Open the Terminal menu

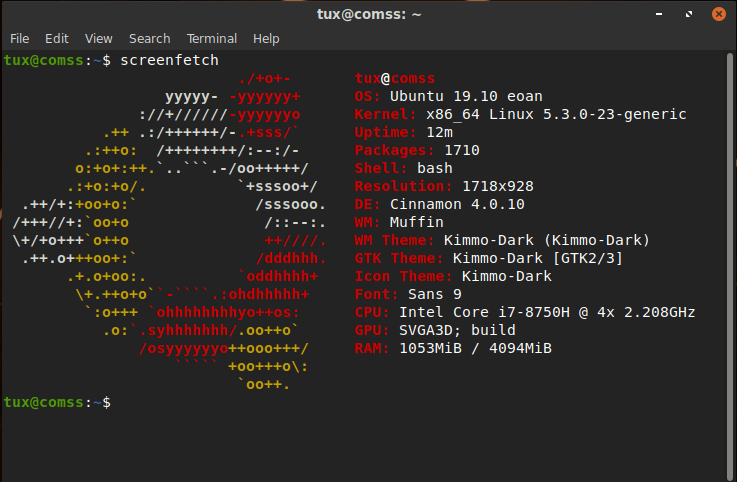pos(211,38)
